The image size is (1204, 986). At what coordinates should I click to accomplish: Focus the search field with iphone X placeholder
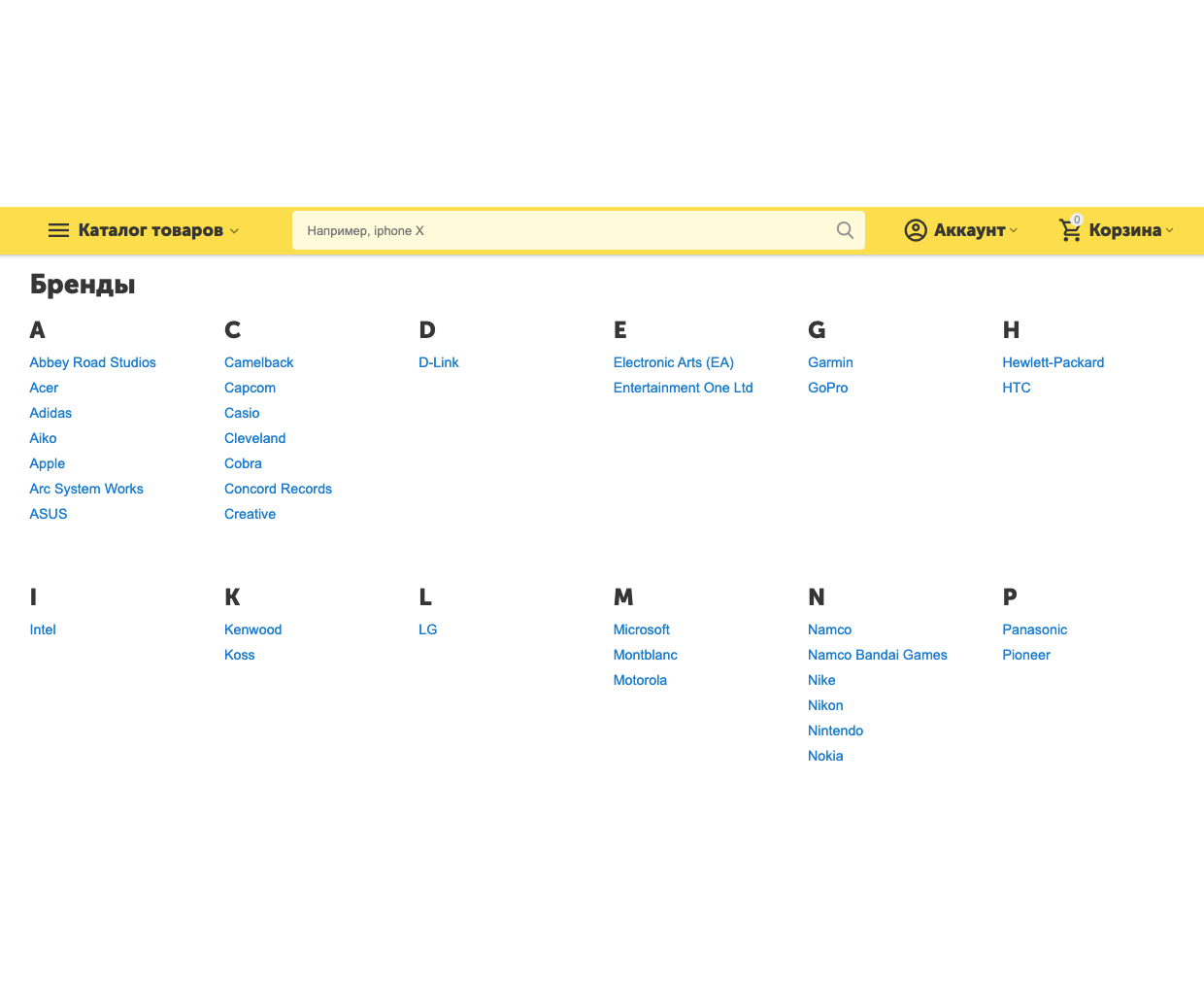pyautogui.click(x=563, y=230)
